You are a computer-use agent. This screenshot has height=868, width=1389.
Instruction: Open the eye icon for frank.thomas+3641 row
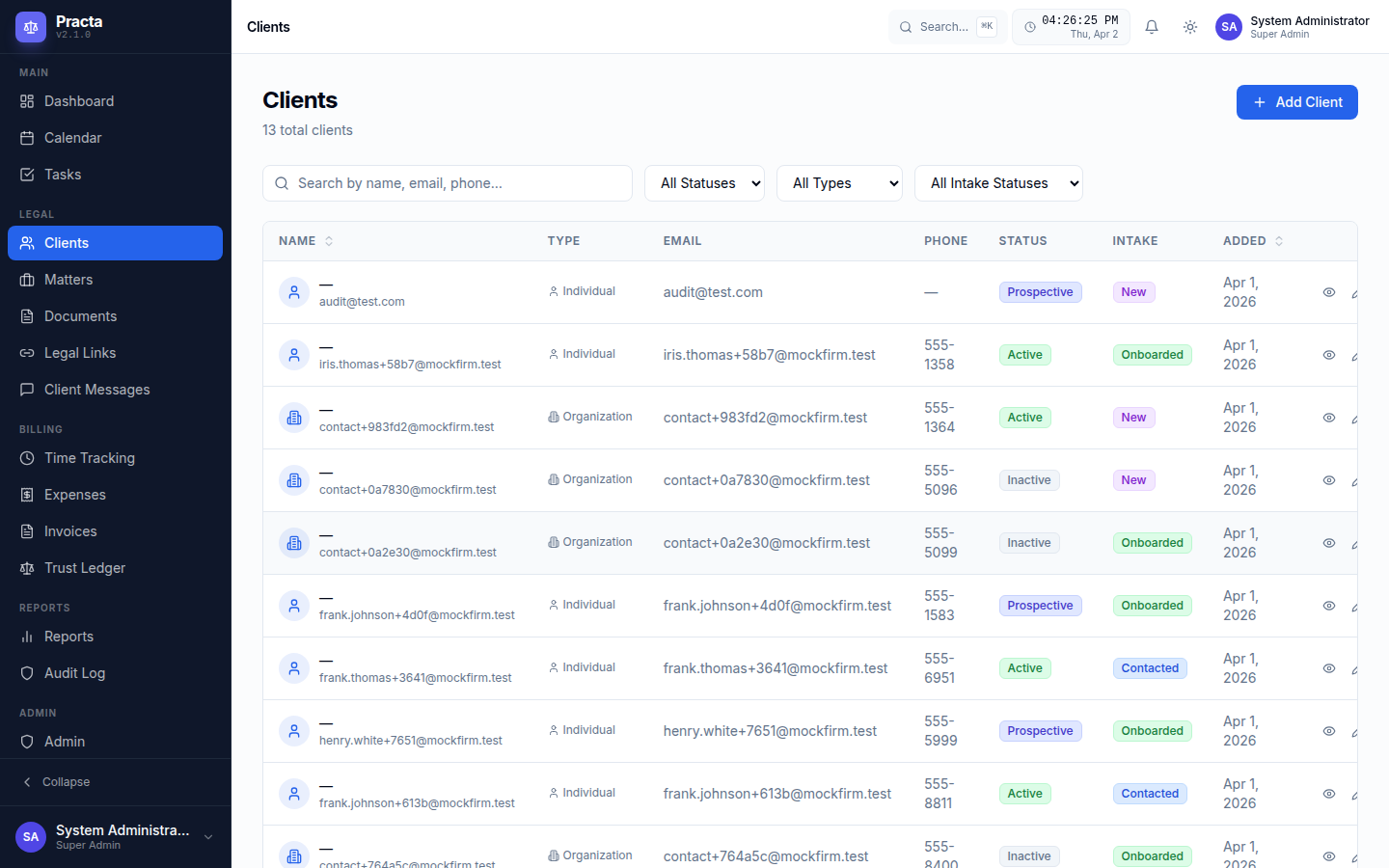tap(1328, 668)
